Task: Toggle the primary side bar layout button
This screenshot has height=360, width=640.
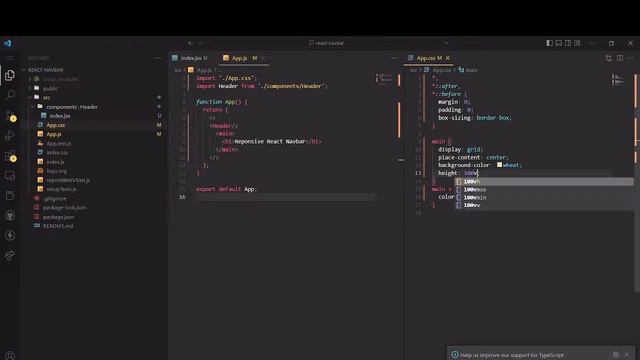Action: point(550,43)
